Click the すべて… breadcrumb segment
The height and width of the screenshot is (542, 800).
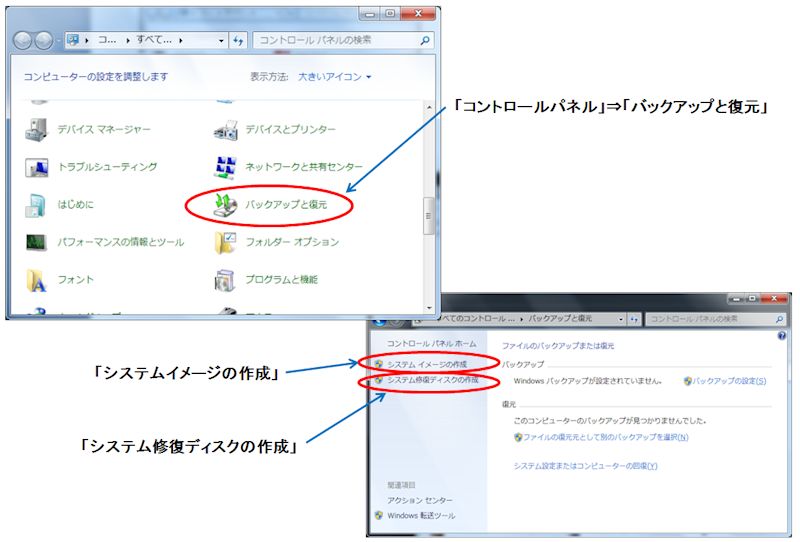point(154,40)
